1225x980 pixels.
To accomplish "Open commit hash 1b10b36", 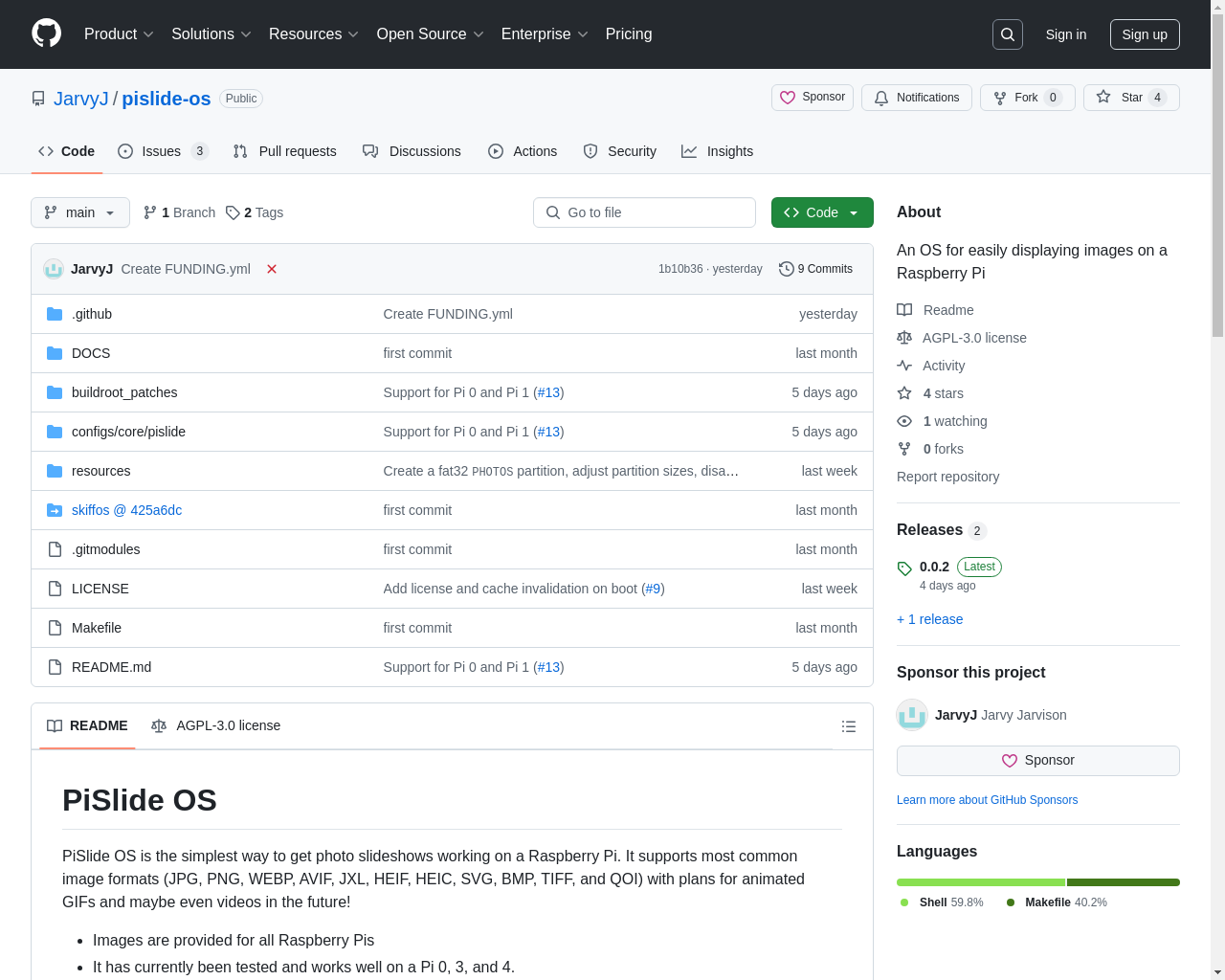I will (x=680, y=269).
